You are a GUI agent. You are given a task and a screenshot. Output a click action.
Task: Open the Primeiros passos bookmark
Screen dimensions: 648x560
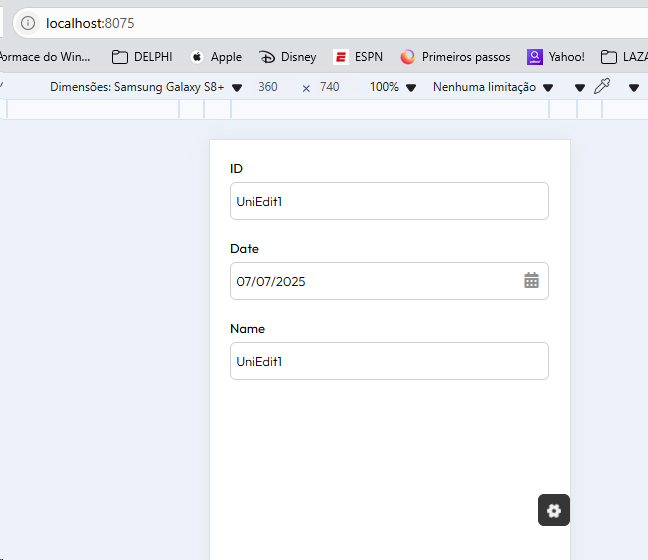point(455,57)
